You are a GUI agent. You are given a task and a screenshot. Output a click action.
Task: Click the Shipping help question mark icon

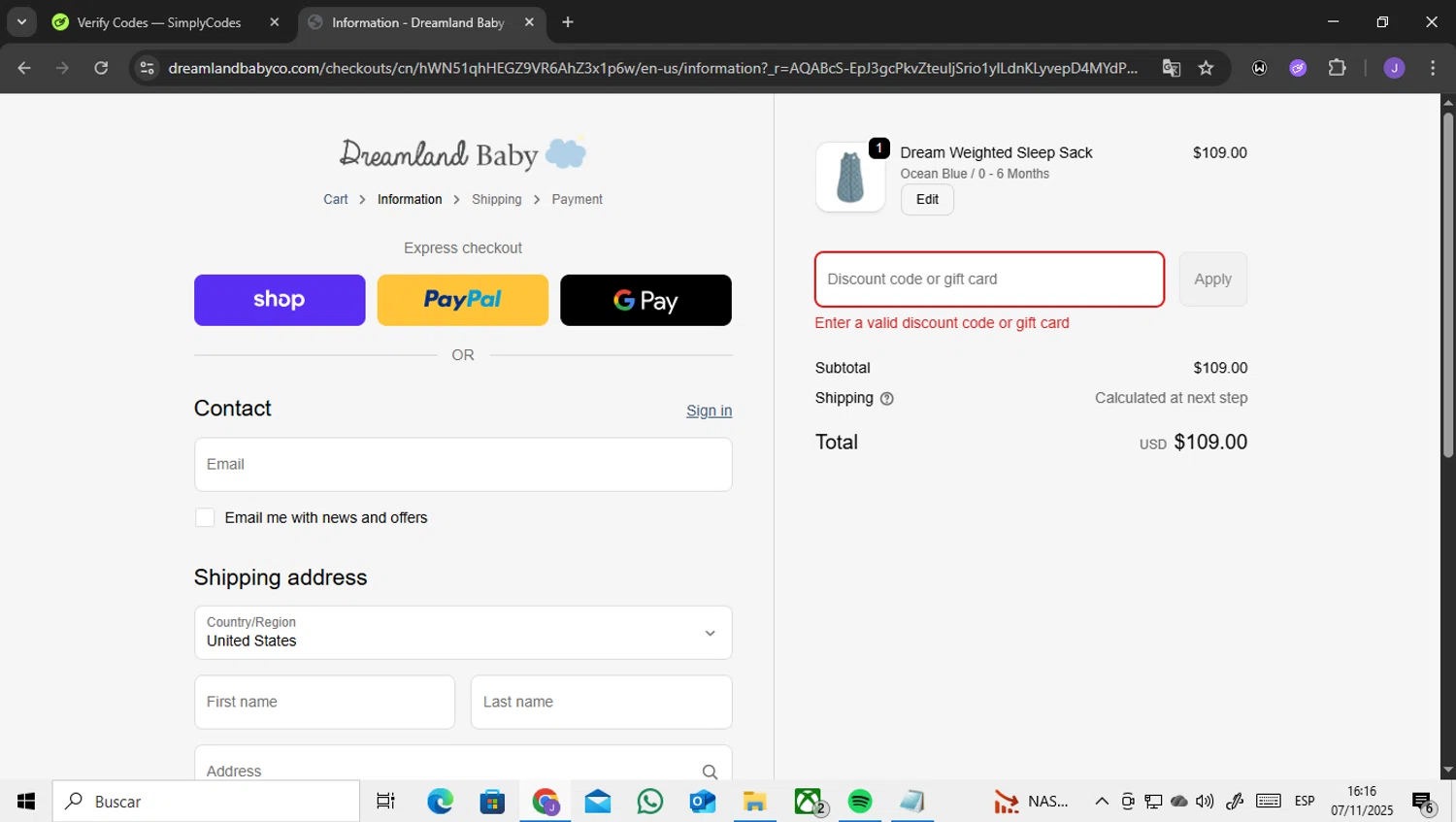click(886, 399)
